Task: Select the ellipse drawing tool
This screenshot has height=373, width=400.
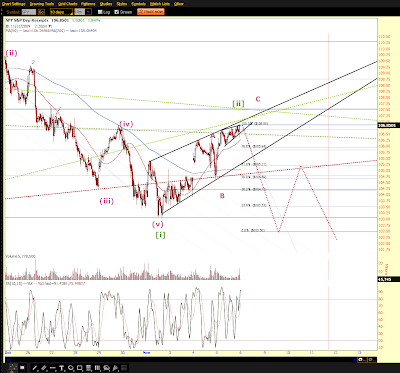Action: click(x=71, y=368)
